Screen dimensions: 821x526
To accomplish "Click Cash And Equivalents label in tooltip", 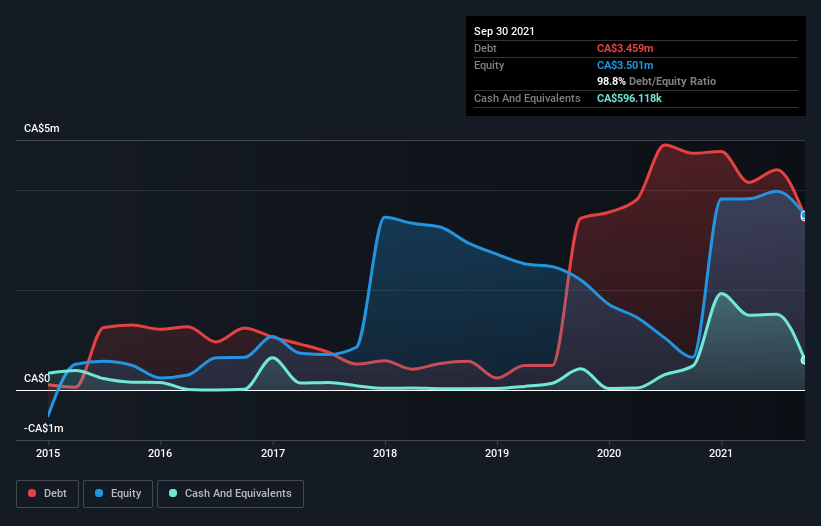I will [527, 98].
